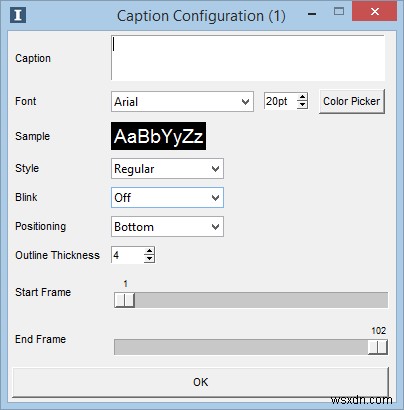Click the Outline Thickness value field

pos(128,255)
